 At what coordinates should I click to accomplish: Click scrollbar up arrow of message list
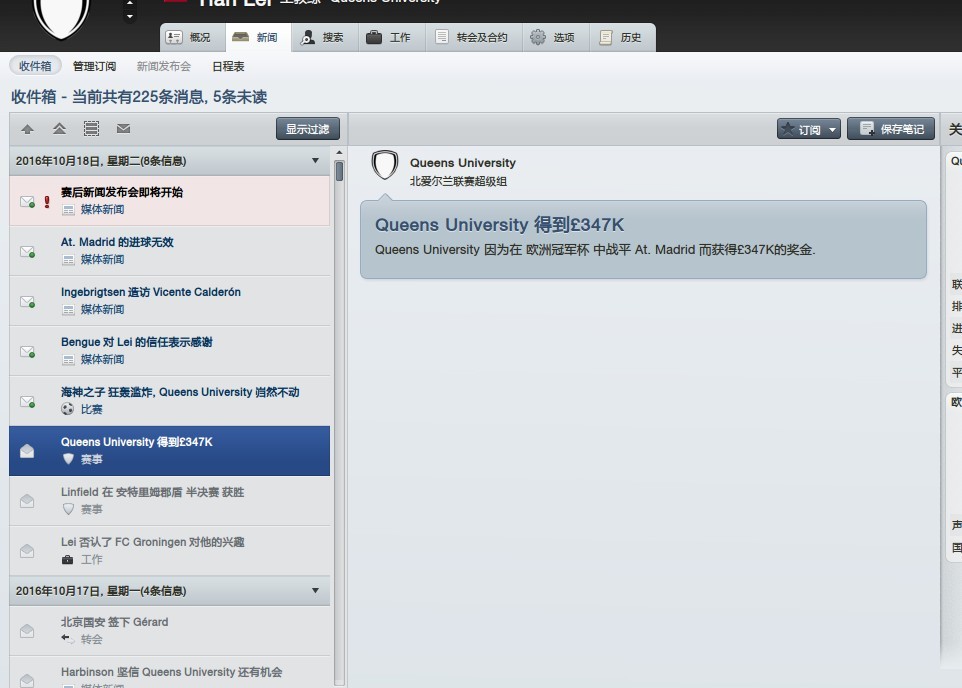pos(339,152)
